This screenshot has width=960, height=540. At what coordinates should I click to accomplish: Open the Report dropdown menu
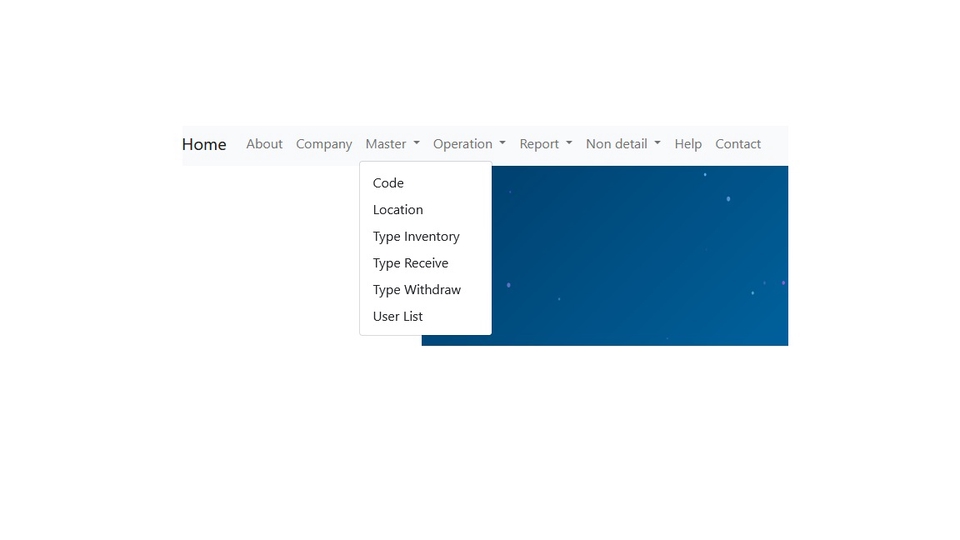[x=545, y=144]
